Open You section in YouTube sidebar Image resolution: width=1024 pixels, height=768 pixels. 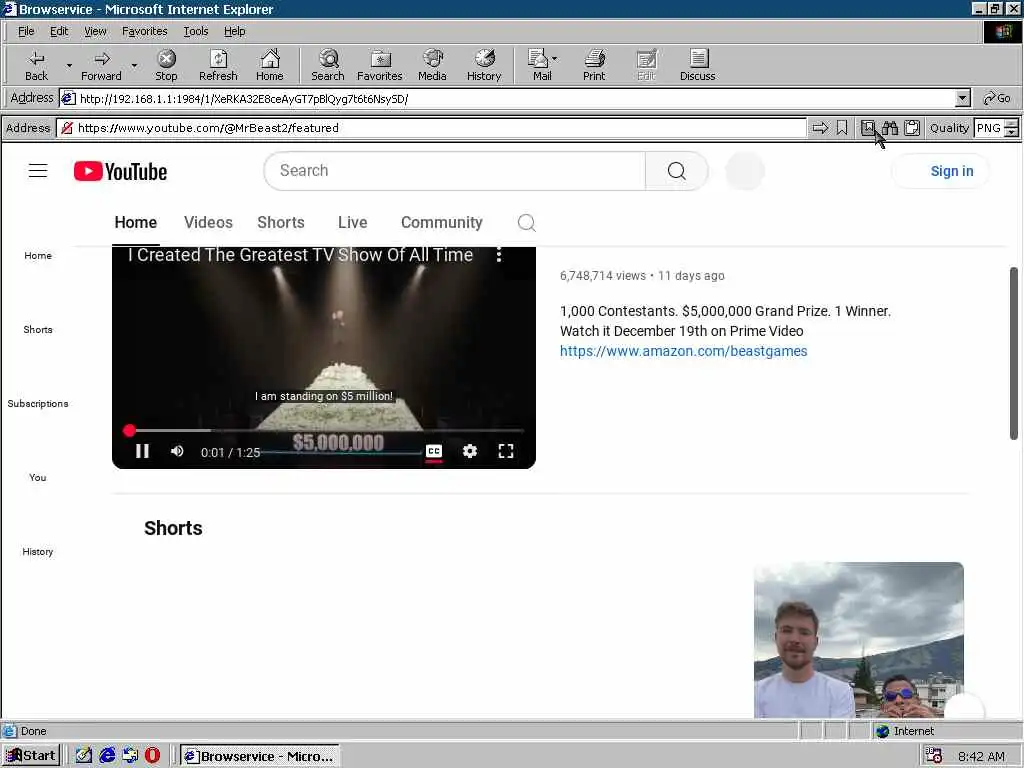coord(38,477)
